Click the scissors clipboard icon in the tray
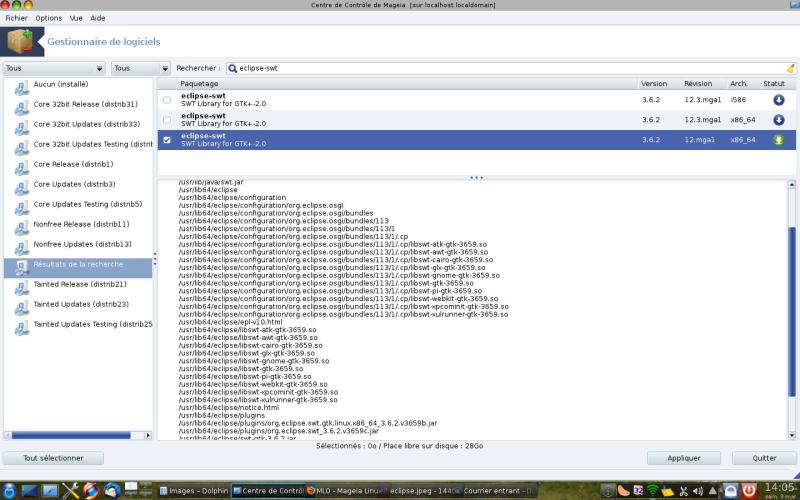Screen dimensions: 800x500 pyautogui.click(x=683, y=491)
